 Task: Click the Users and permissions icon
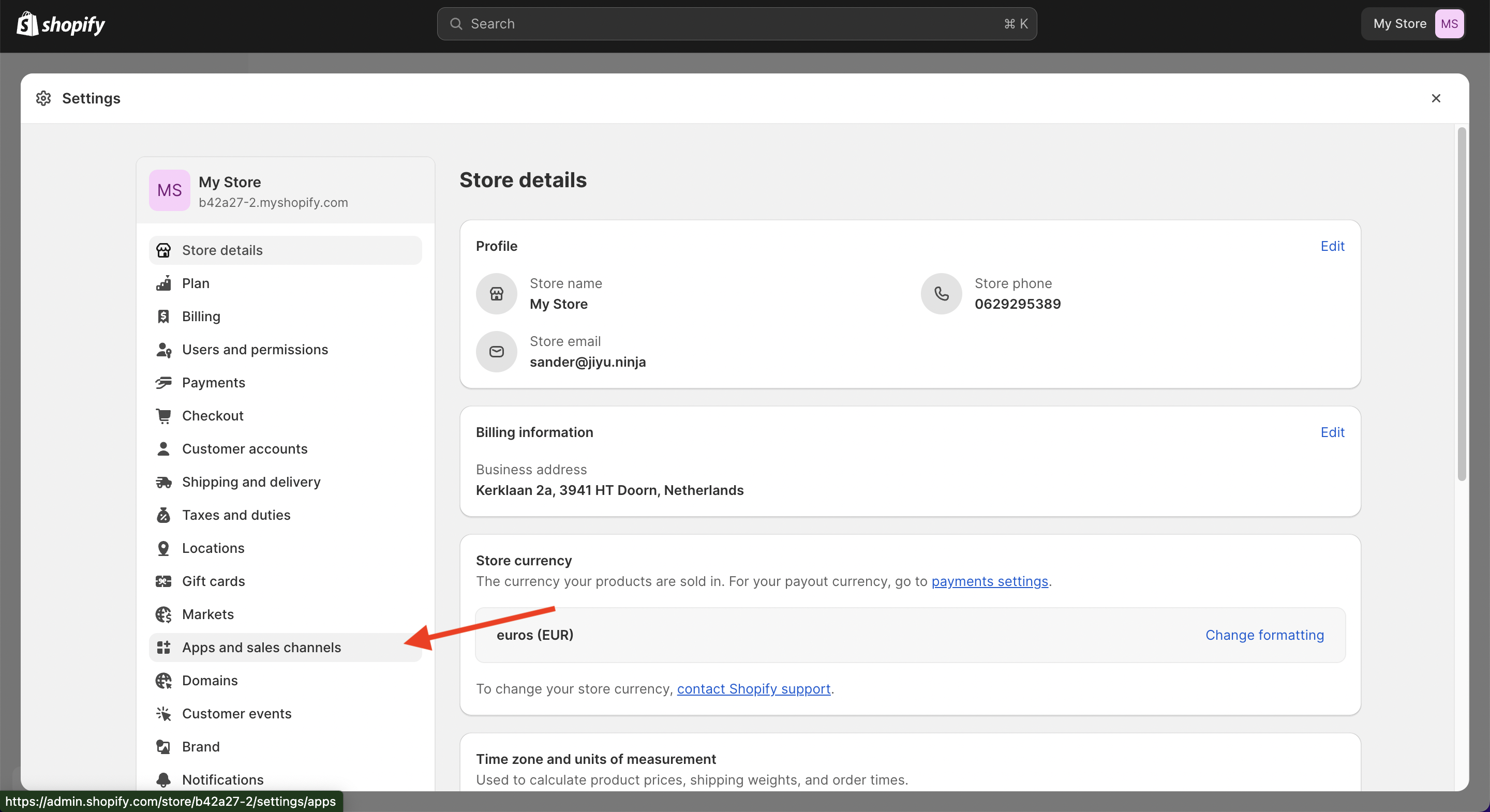point(163,350)
